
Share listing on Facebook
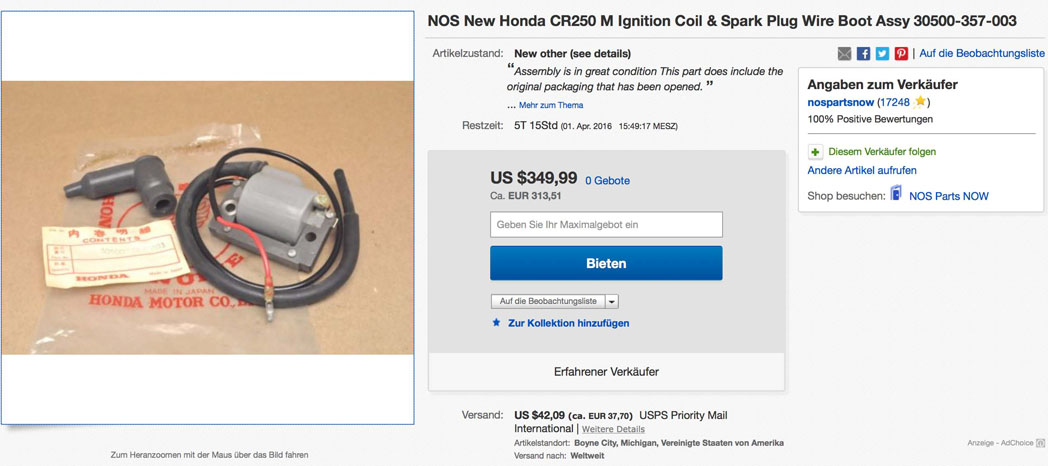(863, 53)
